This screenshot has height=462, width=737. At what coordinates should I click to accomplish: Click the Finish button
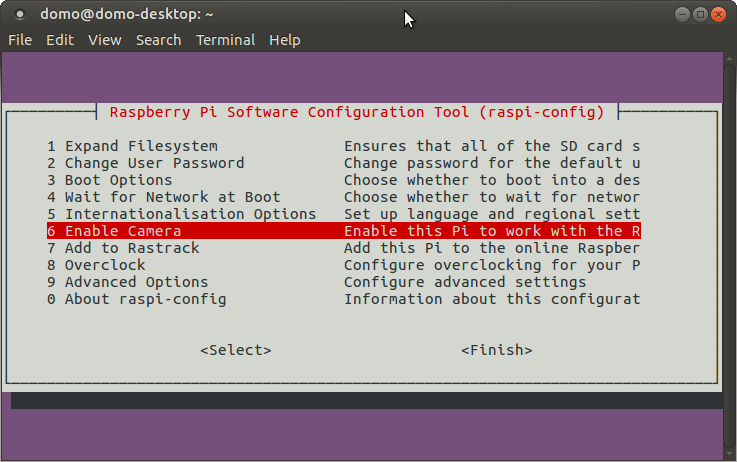pyautogui.click(x=496, y=350)
